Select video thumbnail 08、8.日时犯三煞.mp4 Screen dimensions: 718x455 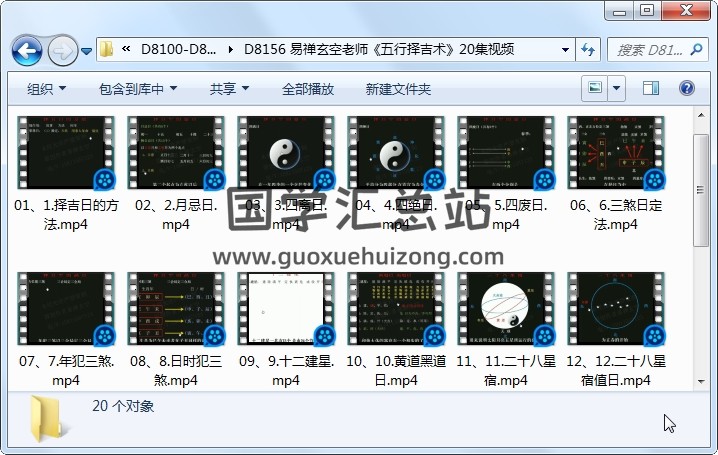pos(176,309)
